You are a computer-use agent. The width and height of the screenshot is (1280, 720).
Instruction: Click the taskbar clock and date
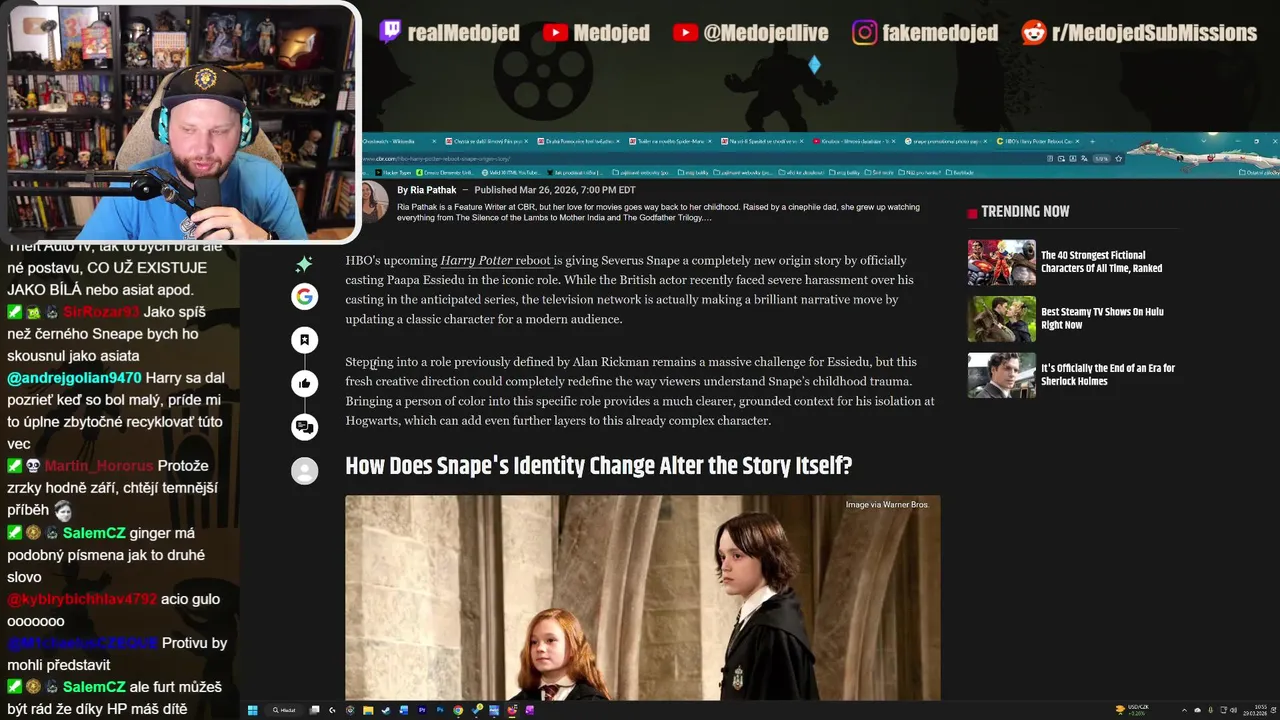tap(1255, 710)
